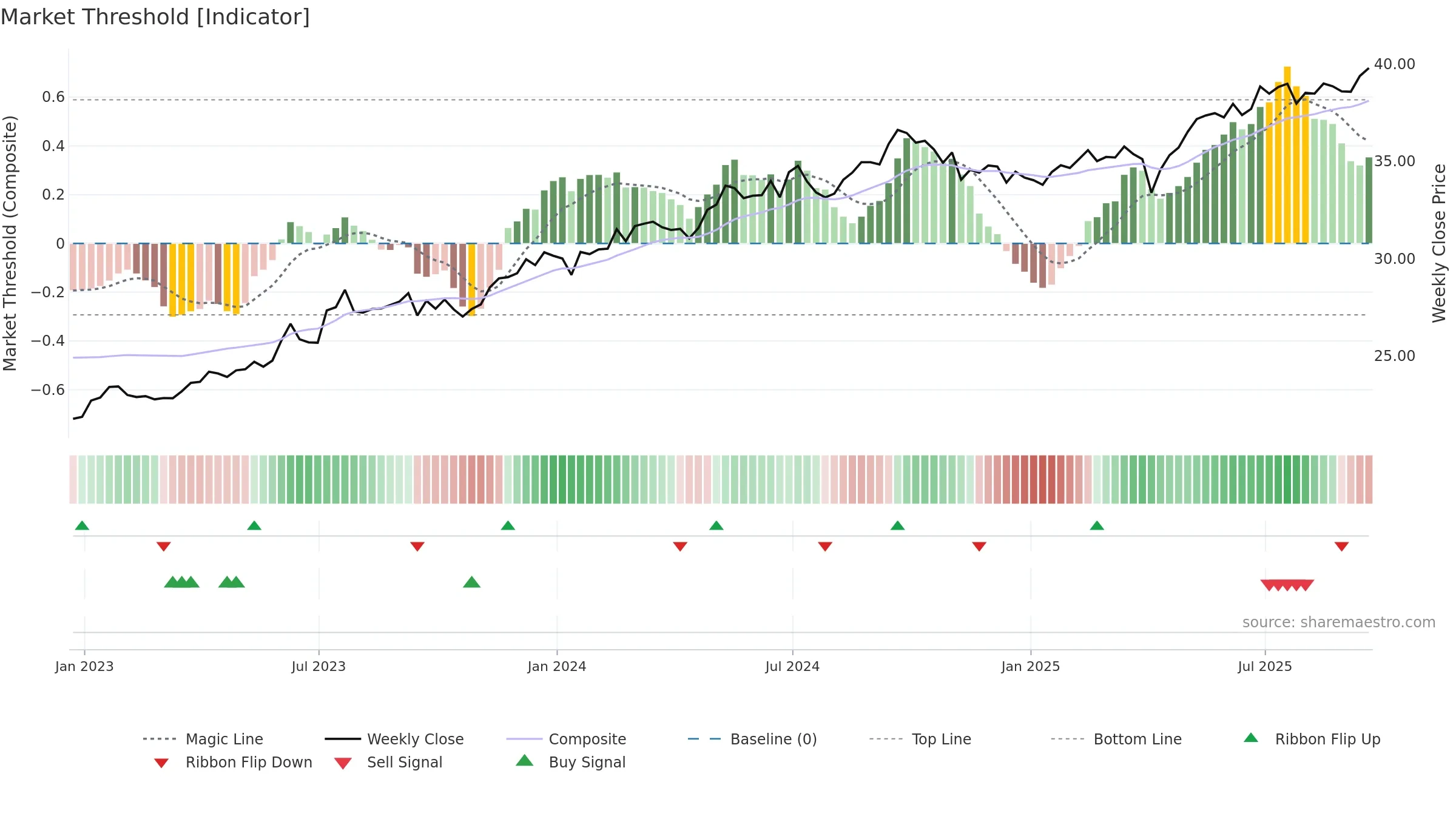Click the 0.6 composite axis label
The image size is (1456, 819).
coord(53,97)
